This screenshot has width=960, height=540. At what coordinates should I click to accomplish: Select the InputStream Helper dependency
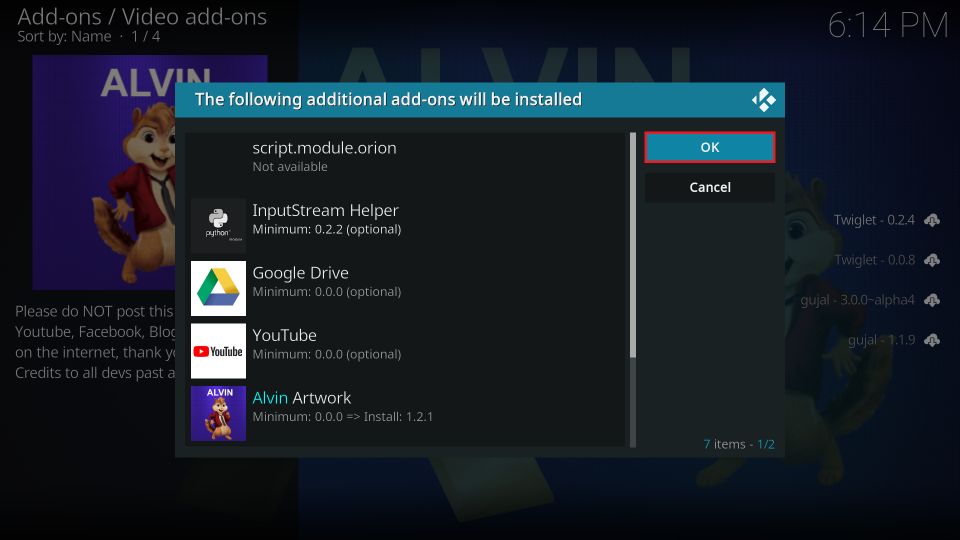pyautogui.click(x=407, y=226)
